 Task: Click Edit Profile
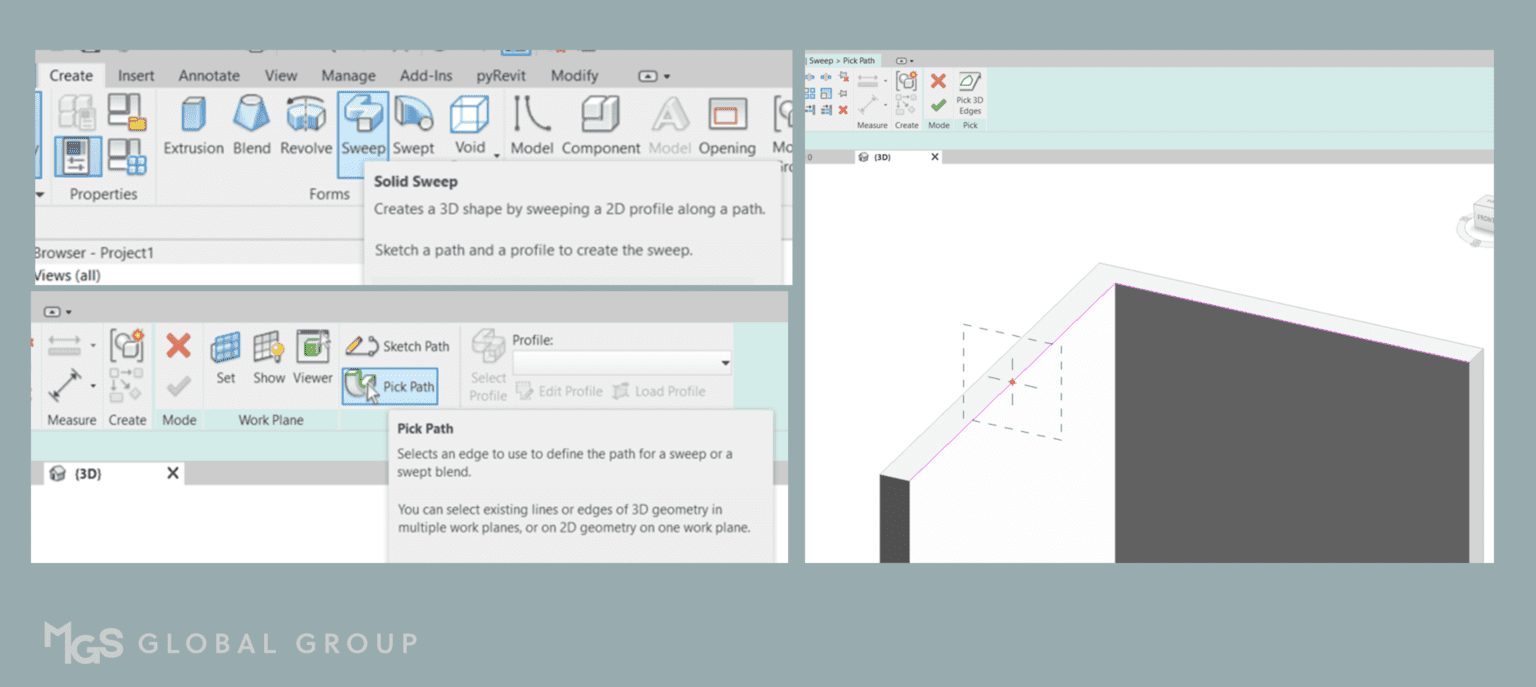(559, 391)
